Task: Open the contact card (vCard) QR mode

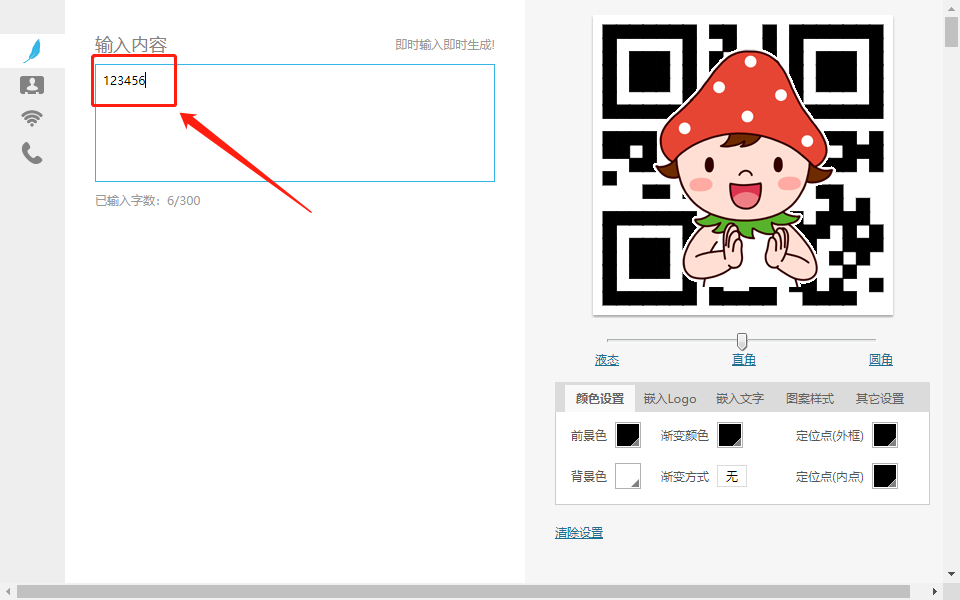Action: (x=32, y=85)
